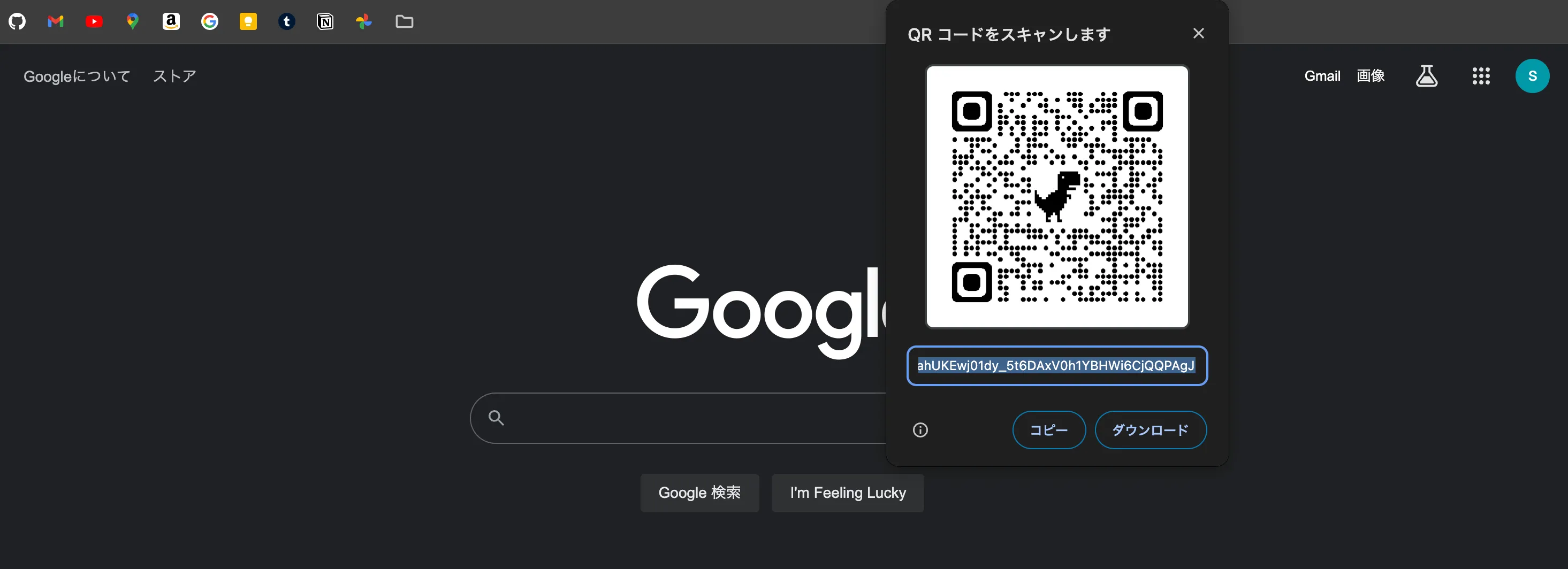The height and width of the screenshot is (569, 1568).
Task: Open the Google bookmark icon
Action: coord(210,22)
